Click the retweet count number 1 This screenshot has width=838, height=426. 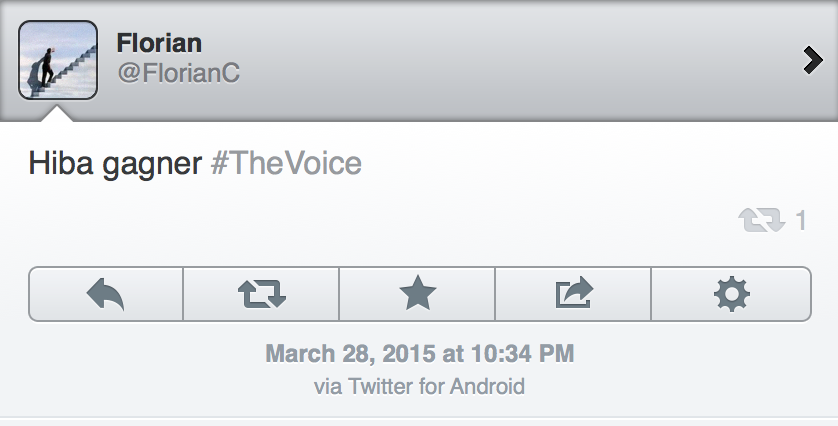click(801, 221)
